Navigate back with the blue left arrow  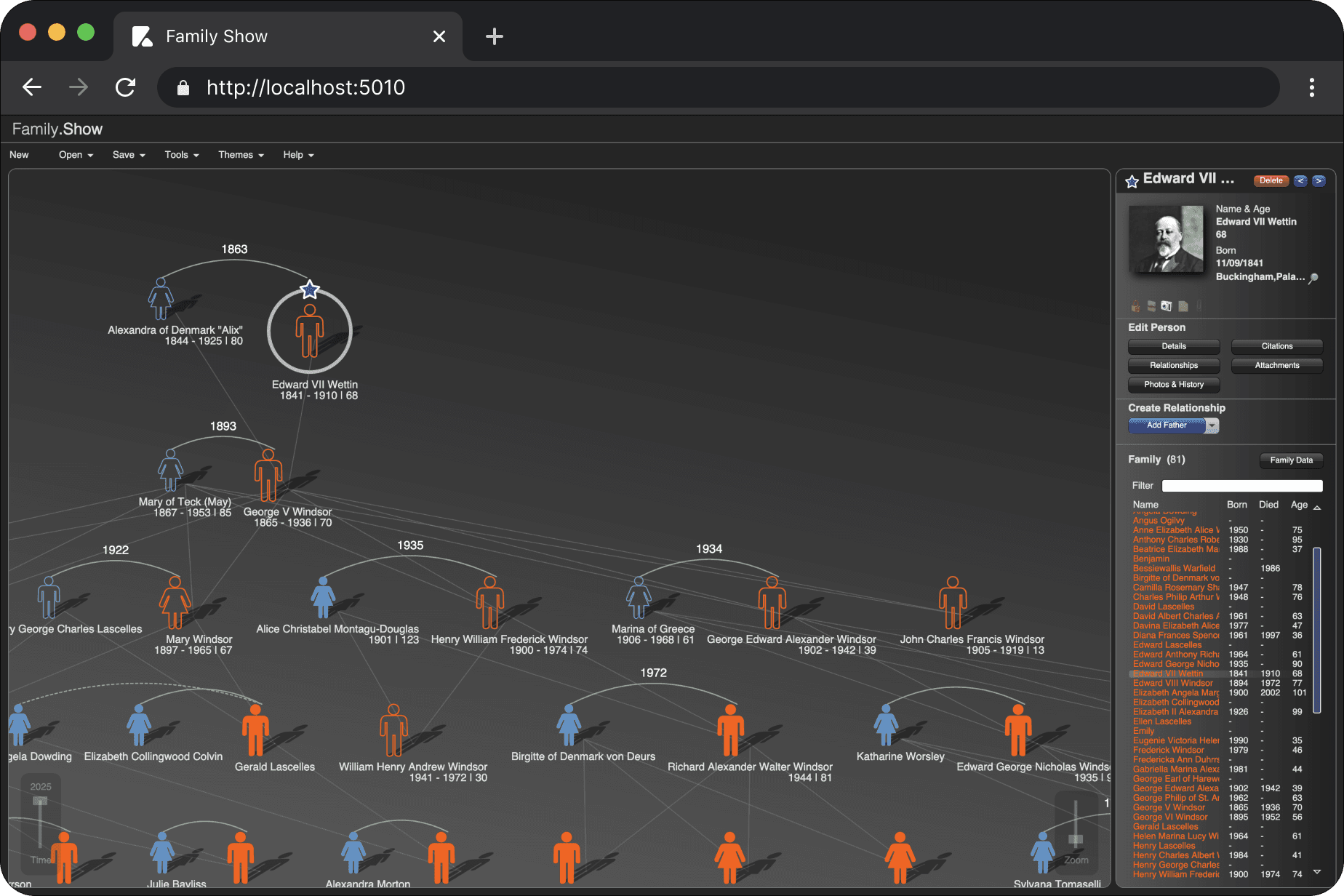[1301, 180]
